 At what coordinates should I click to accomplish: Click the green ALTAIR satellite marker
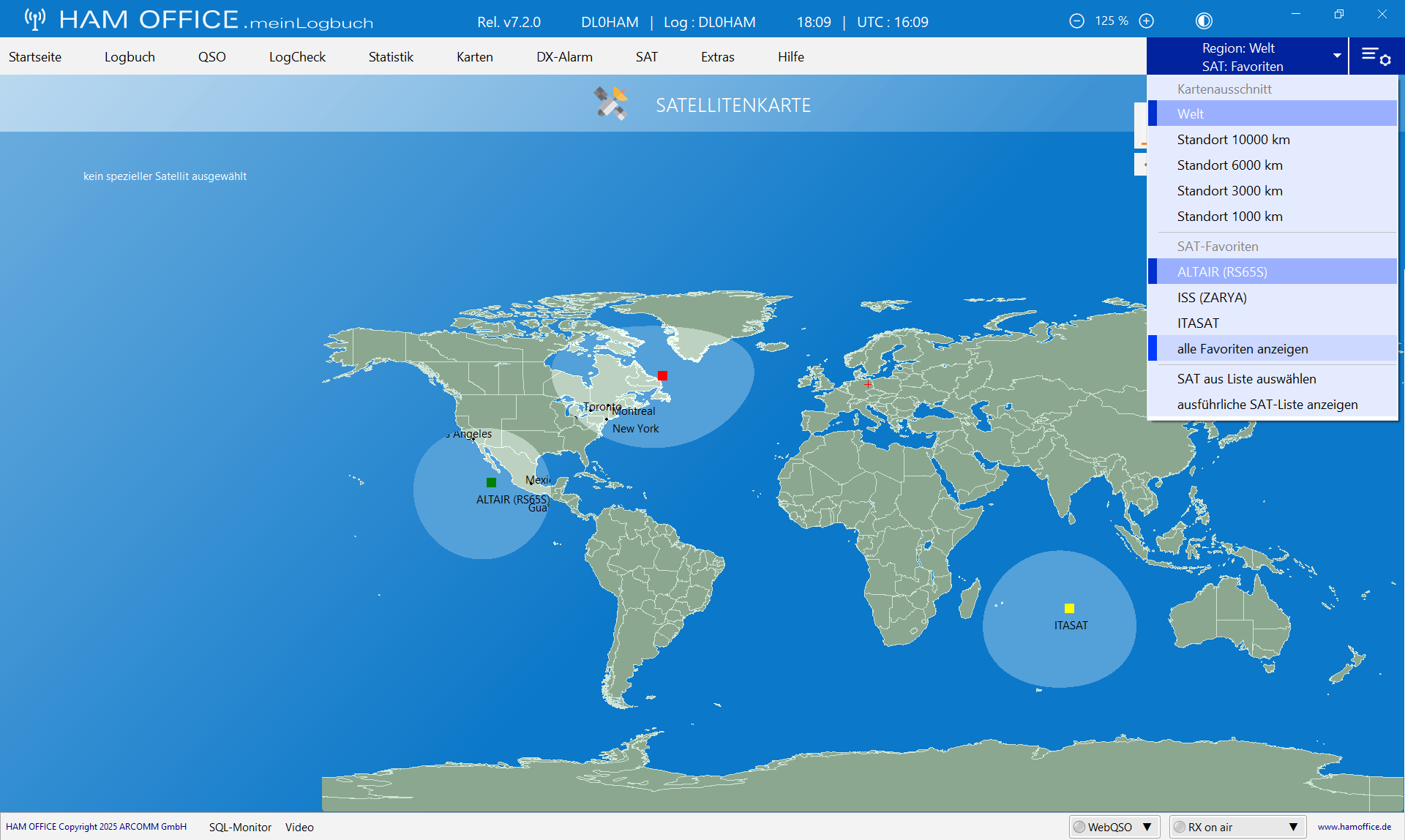(x=491, y=482)
